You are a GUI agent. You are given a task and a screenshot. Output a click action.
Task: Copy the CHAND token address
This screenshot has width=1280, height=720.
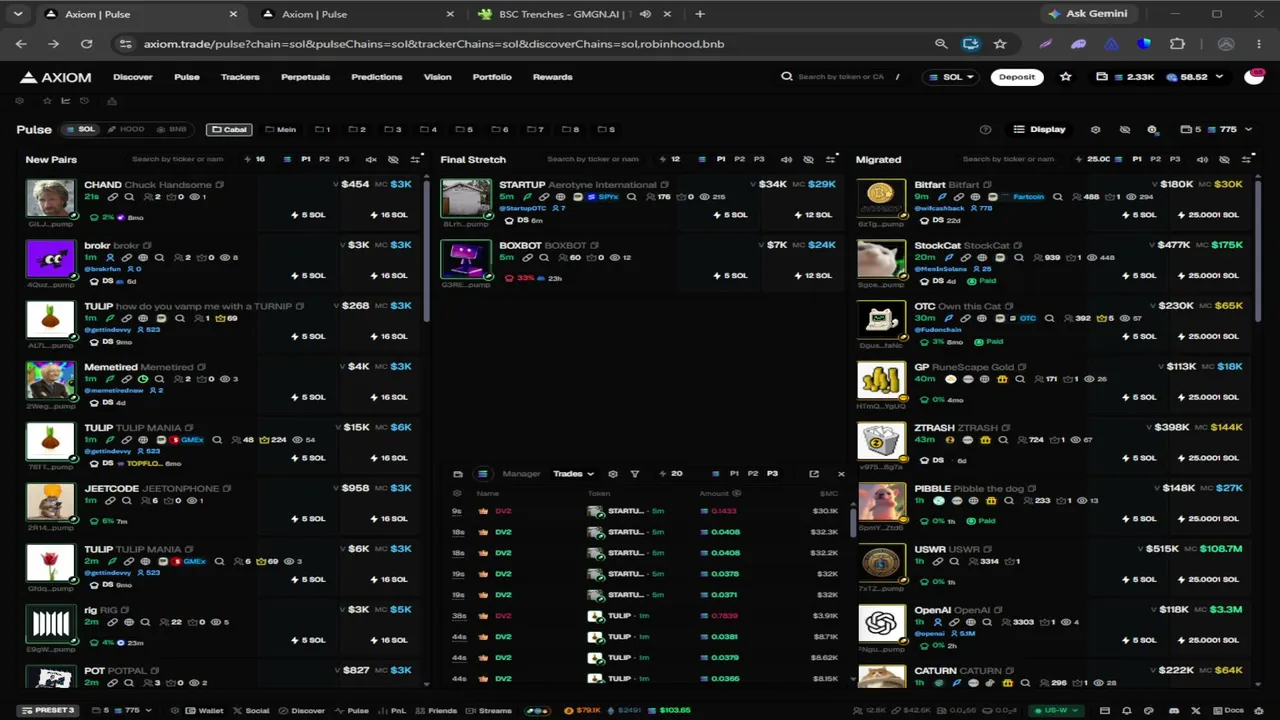[220, 185]
